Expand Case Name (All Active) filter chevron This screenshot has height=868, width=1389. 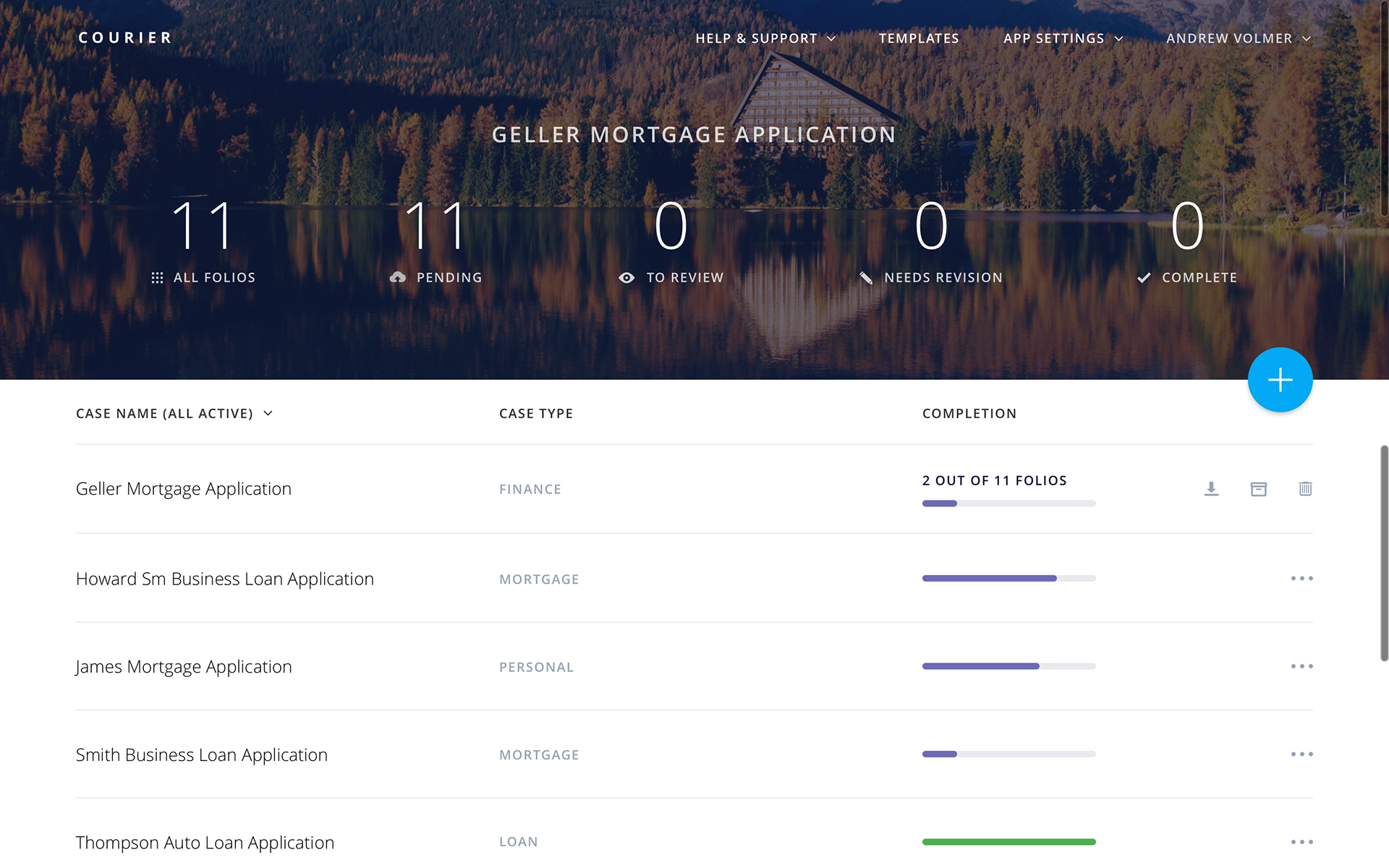268,413
